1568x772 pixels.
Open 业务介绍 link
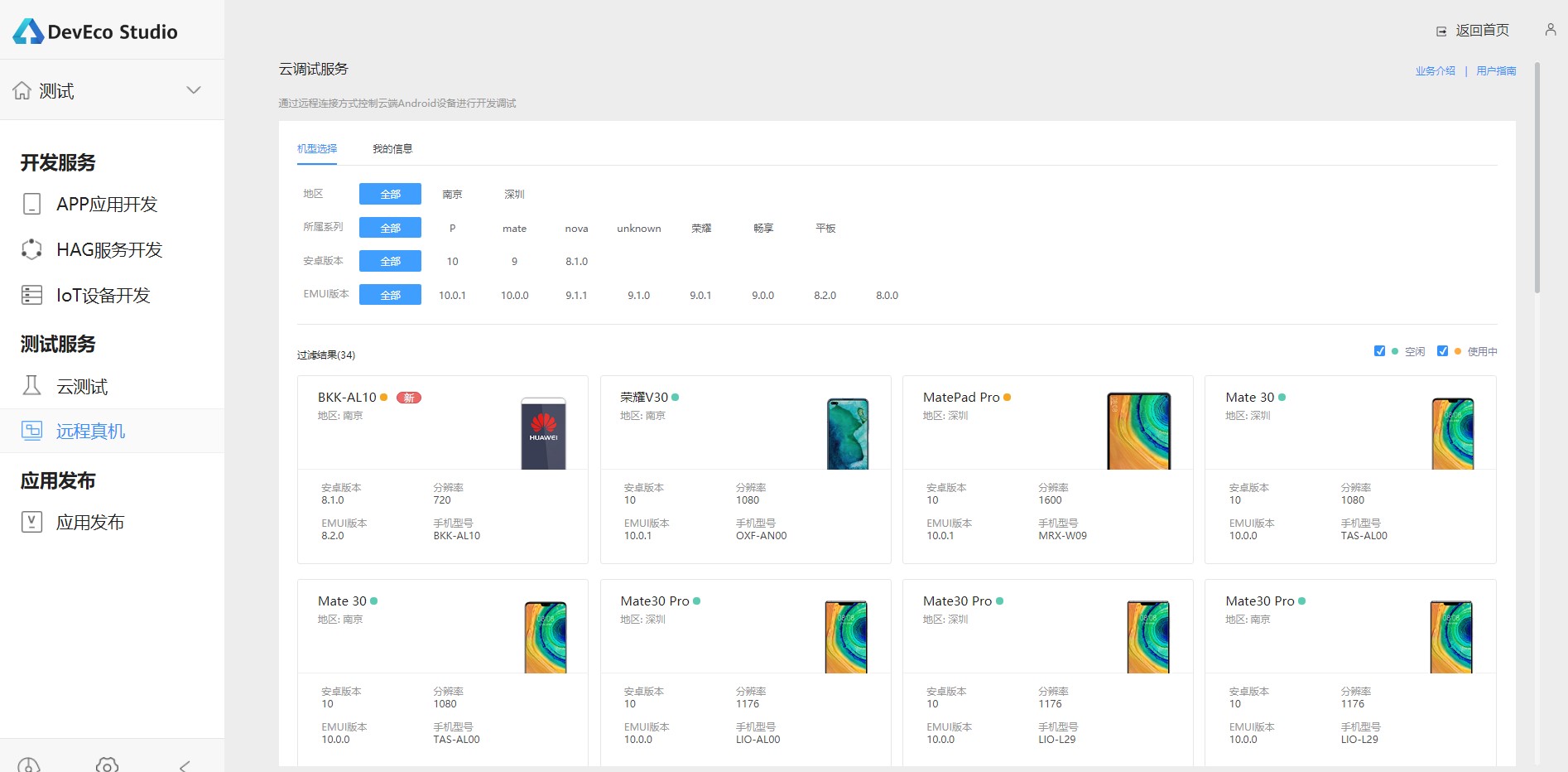1435,71
